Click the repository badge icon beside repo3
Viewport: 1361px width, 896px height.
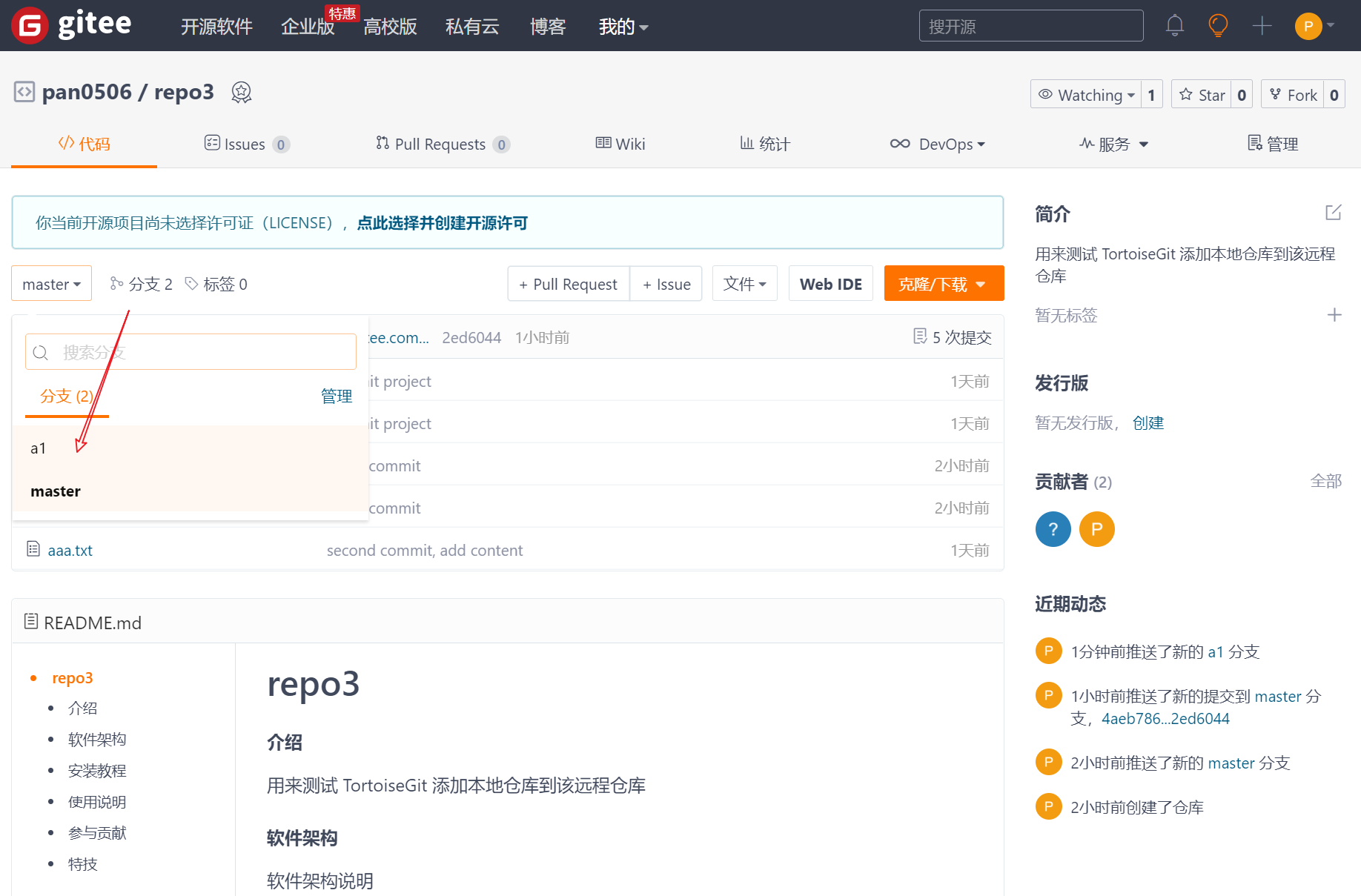point(242,93)
